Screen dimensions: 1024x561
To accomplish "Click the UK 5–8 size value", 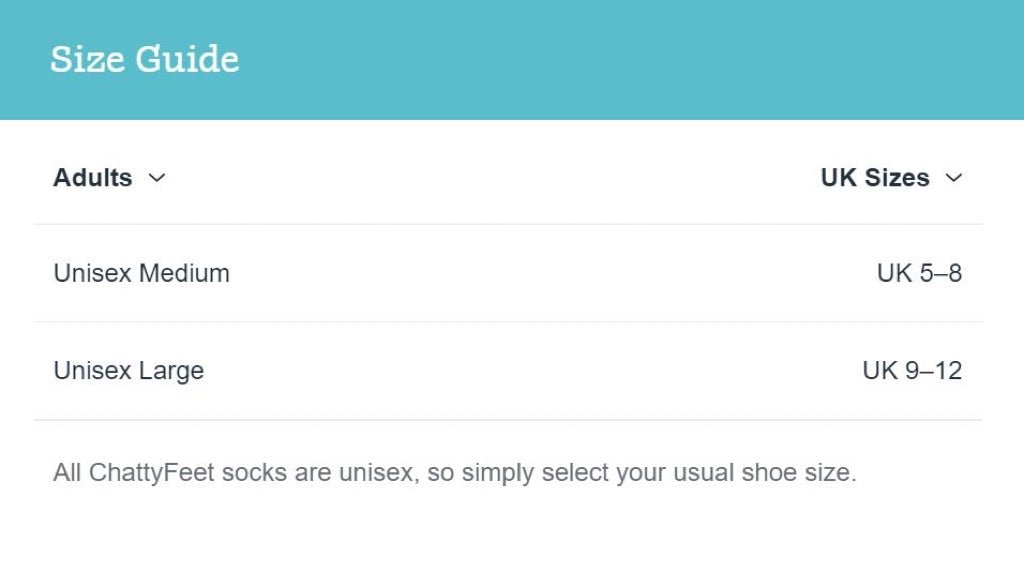I will pos(920,273).
